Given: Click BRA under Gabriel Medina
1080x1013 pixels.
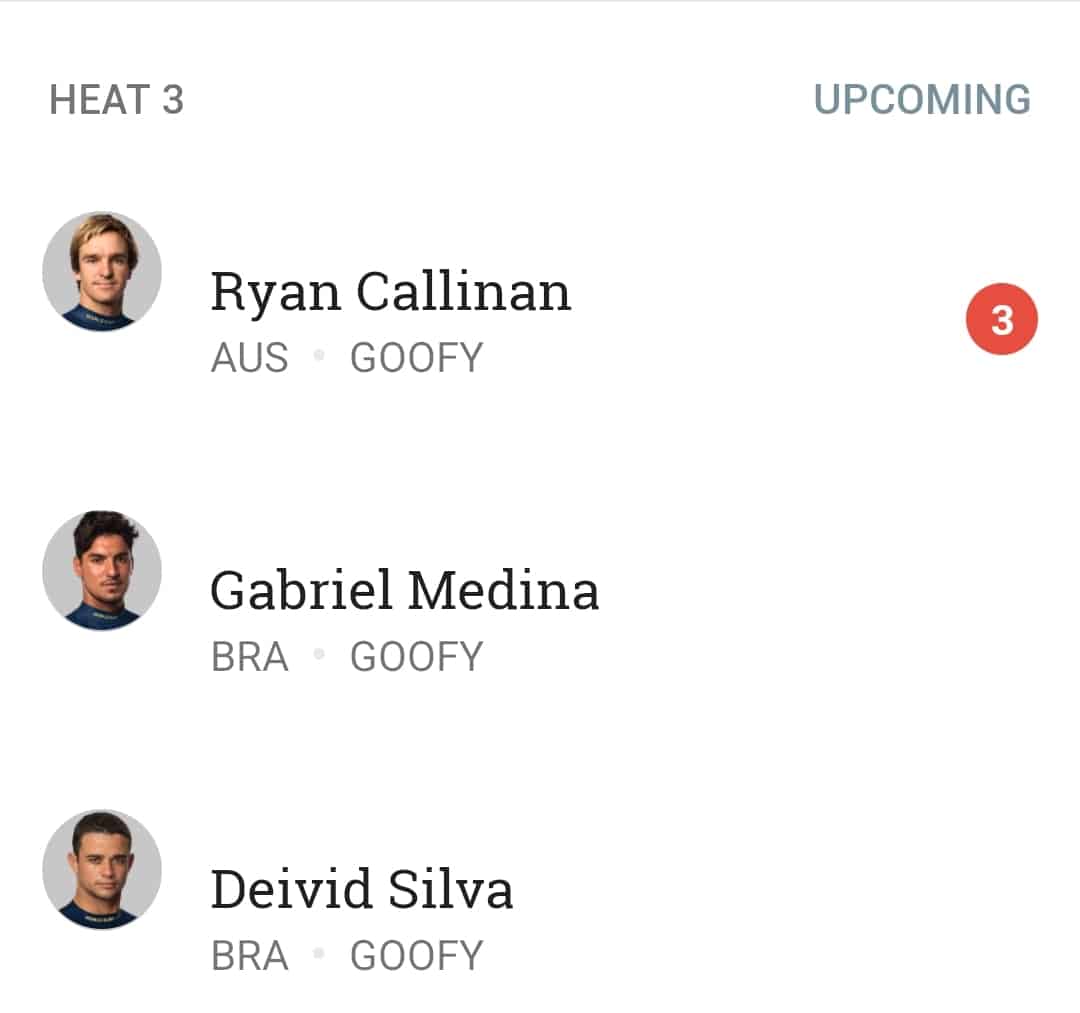Looking at the screenshot, I should [x=249, y=657].
